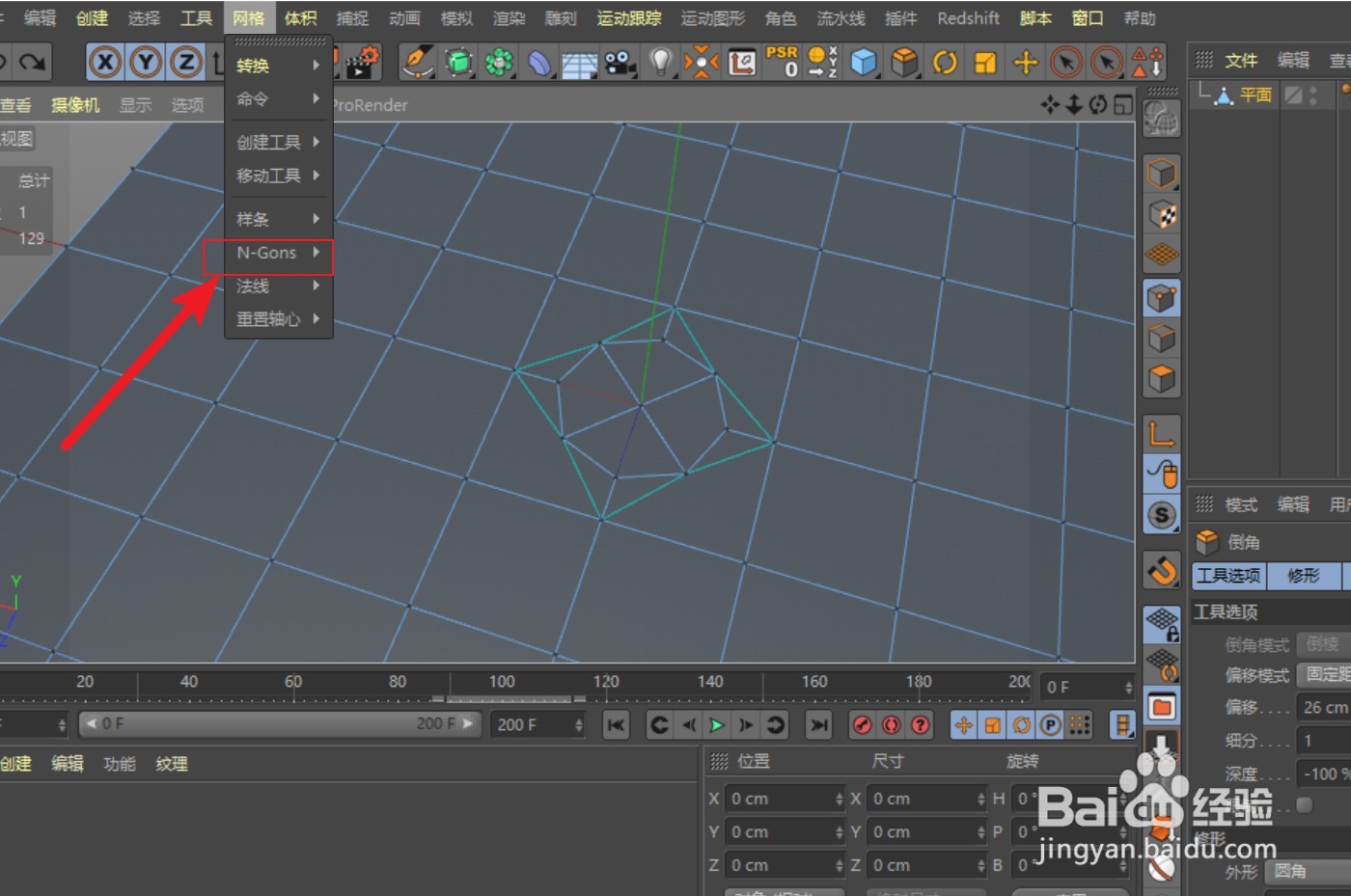Select the Texture mode checkered cube icon
Screen dimensions: 1351x896
click(x=1162, y=214)
